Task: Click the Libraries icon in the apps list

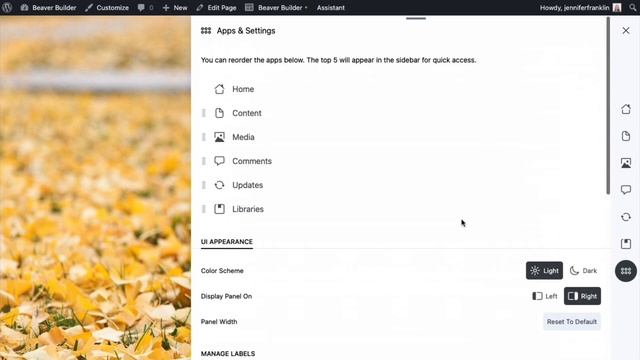Action: (x=219, y=209)
